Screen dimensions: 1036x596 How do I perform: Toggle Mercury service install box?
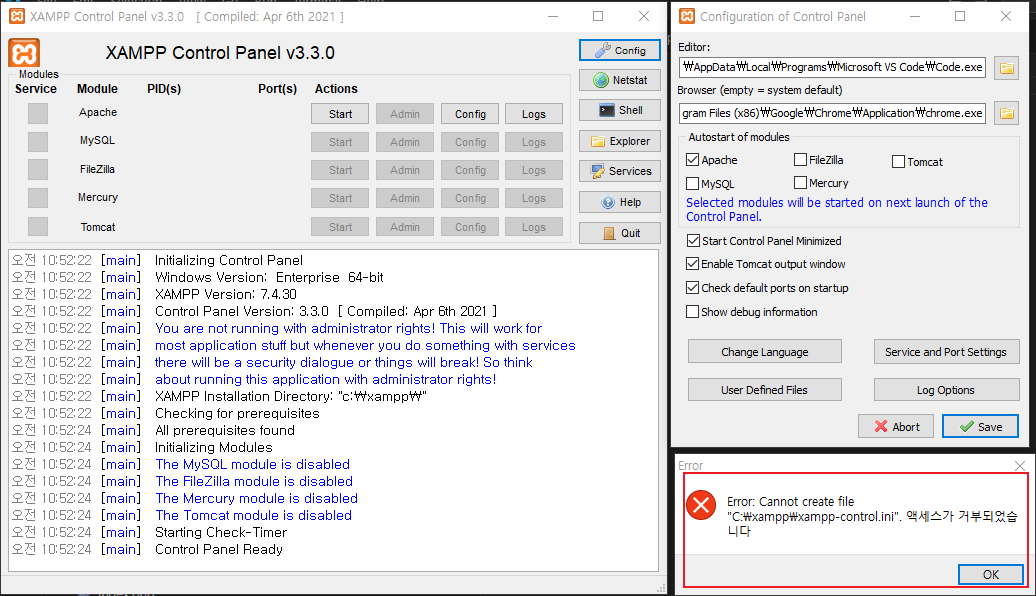tap(38, 198)
